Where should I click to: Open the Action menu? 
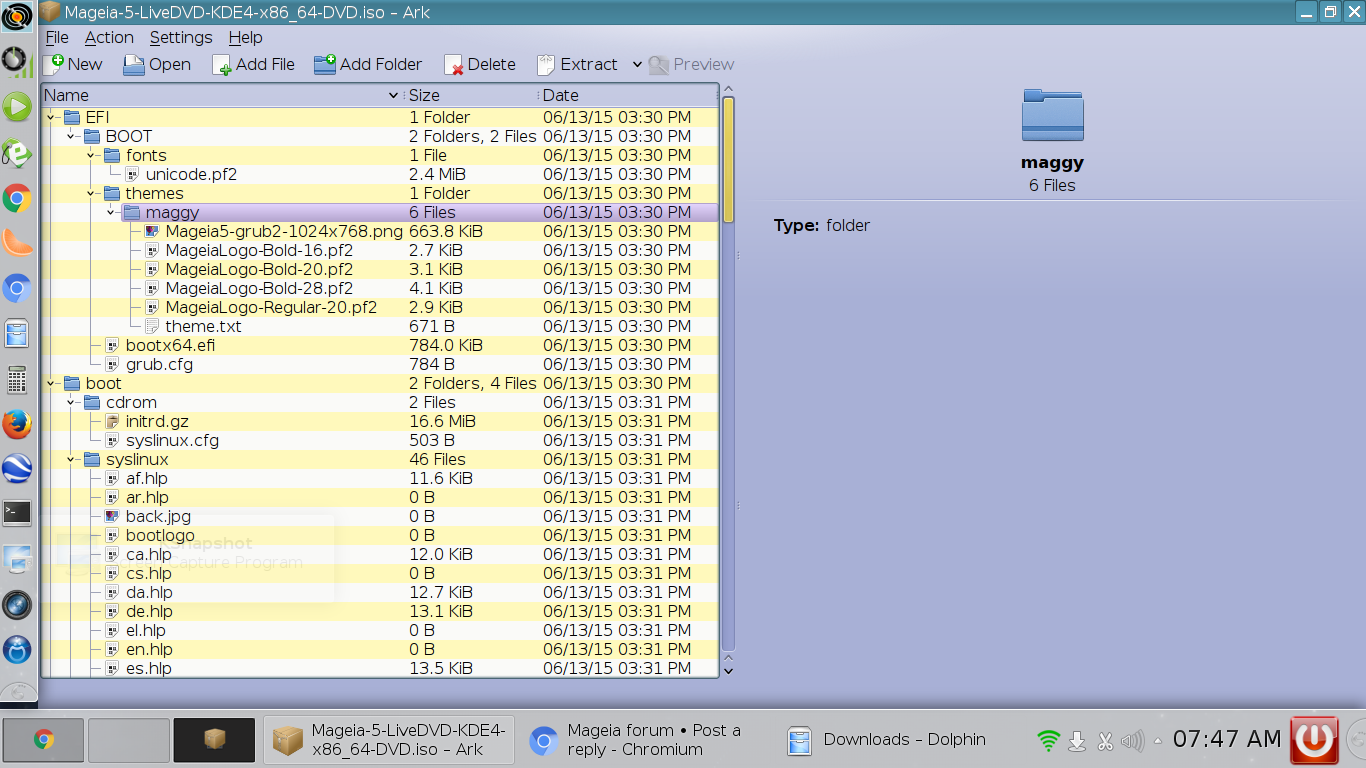click(x=109, y=37)
